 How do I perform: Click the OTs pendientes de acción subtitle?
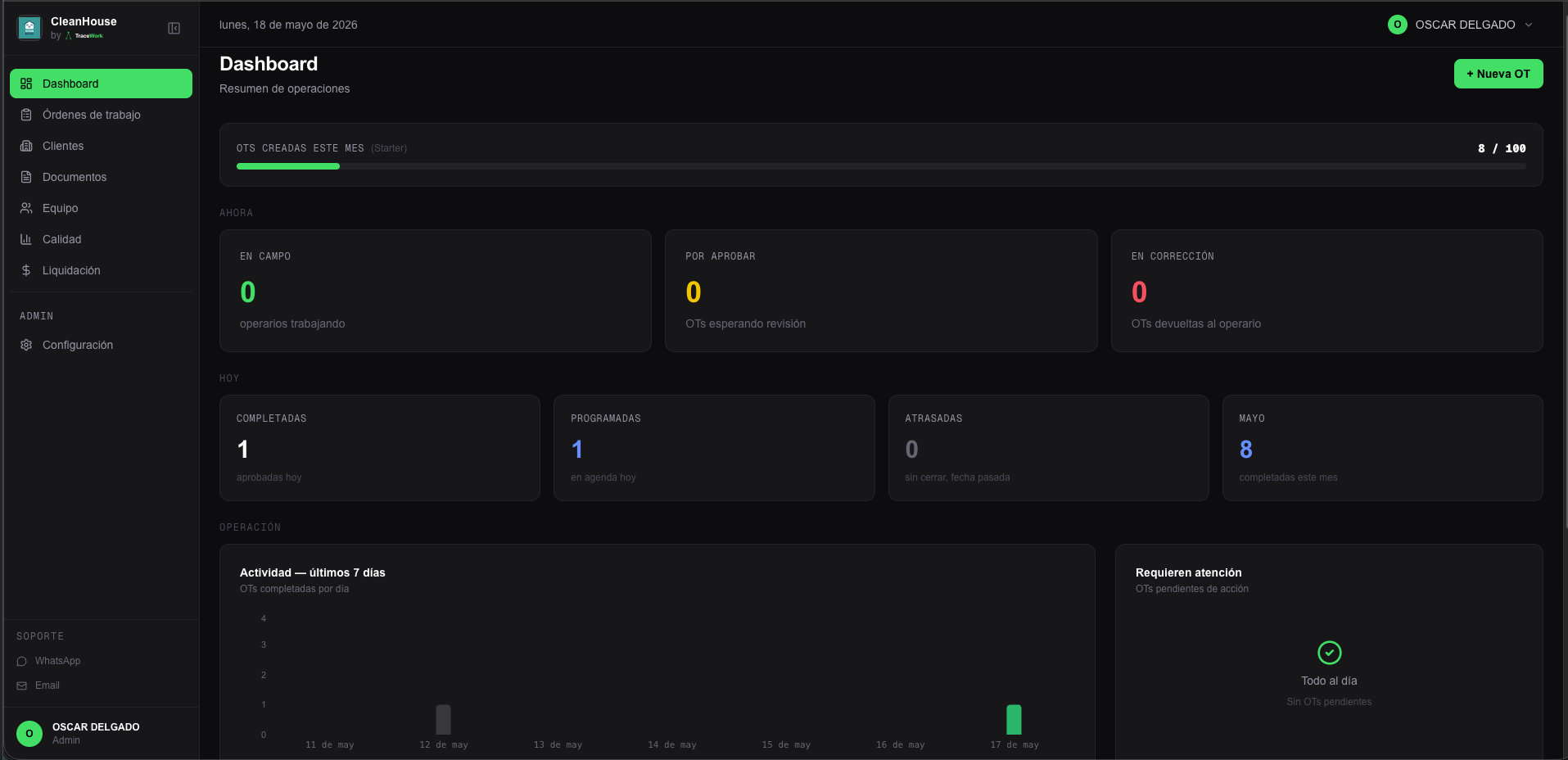(1191, 589)
